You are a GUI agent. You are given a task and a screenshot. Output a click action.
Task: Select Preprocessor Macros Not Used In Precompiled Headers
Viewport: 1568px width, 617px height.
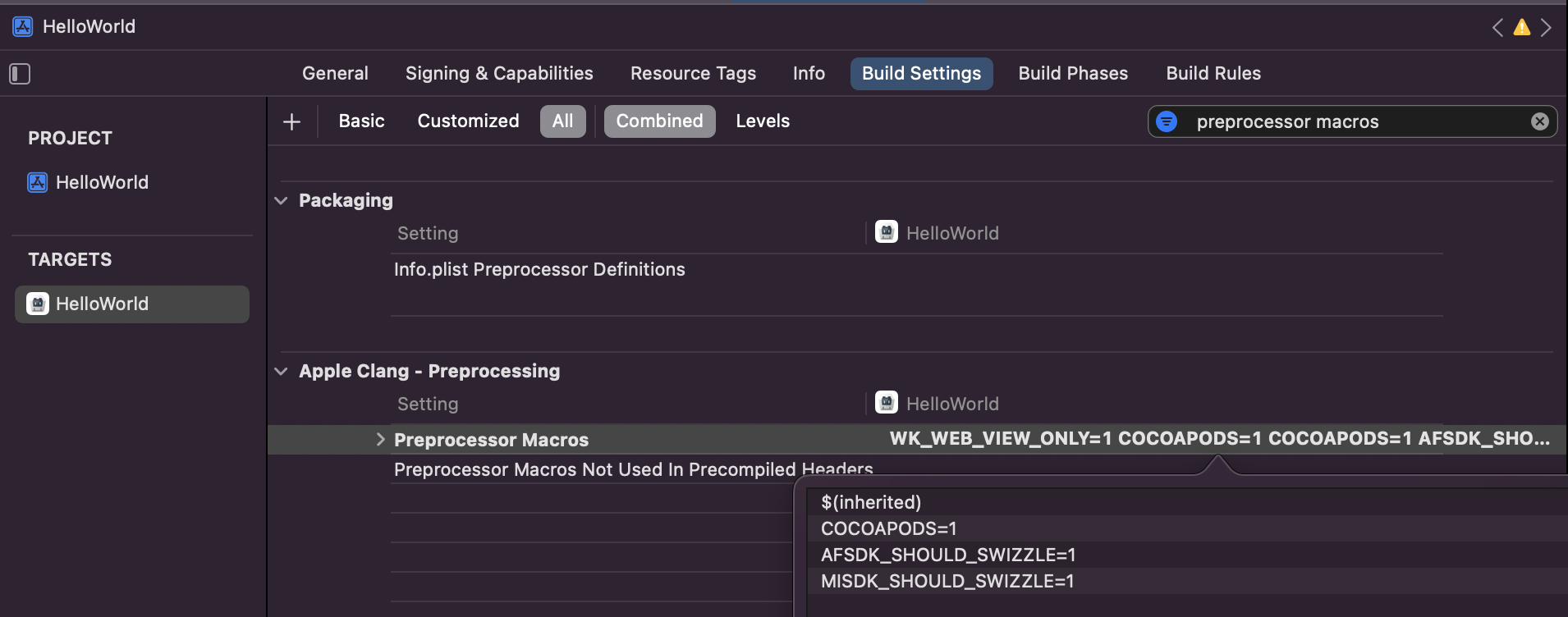[x=633, y=470]
